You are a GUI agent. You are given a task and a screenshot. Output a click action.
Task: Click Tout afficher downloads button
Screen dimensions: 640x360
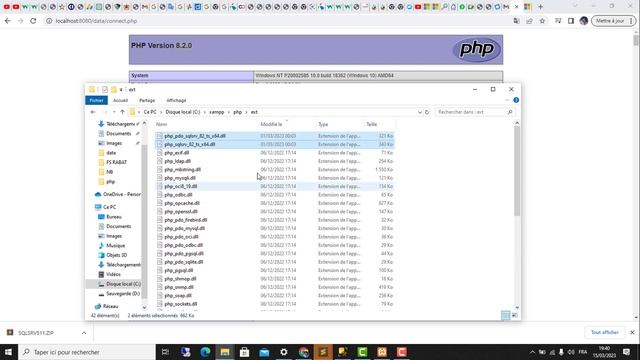pos(604,332)
